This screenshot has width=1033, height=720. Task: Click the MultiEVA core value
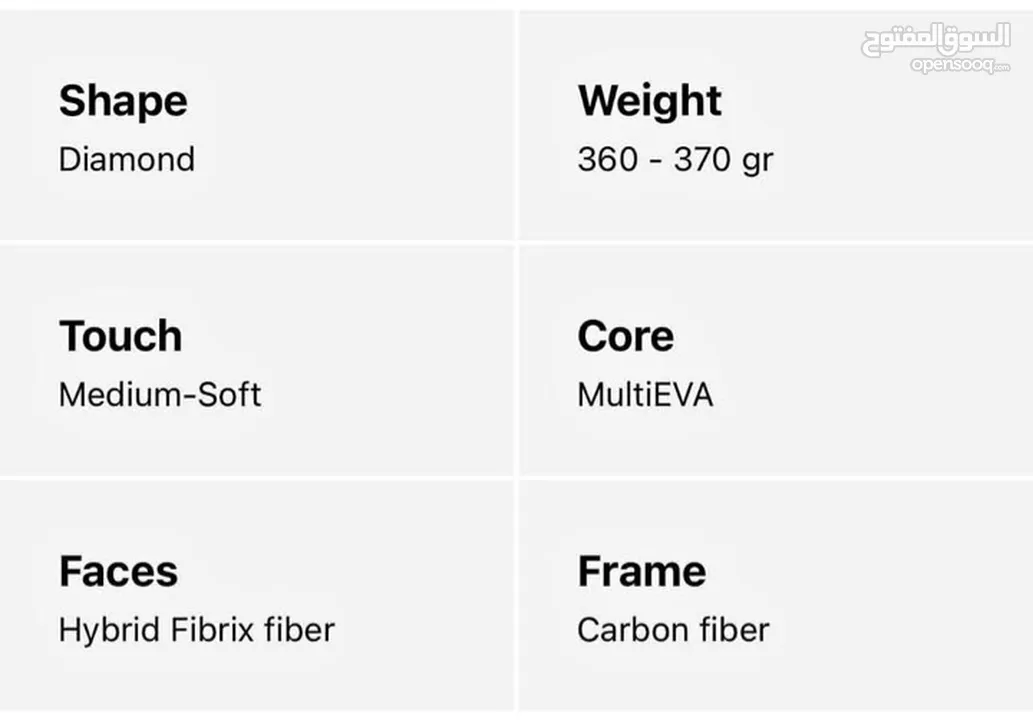645,395
